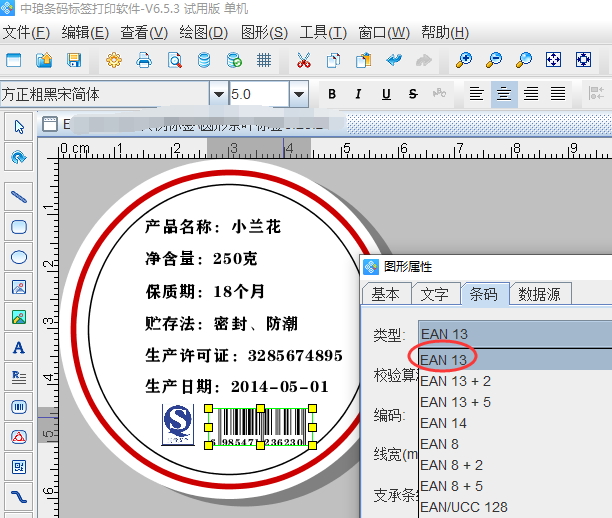Viewport: 612px width, 518px height.
Task: Save document with floppy disk icon
Action: (x=74, y=61)
